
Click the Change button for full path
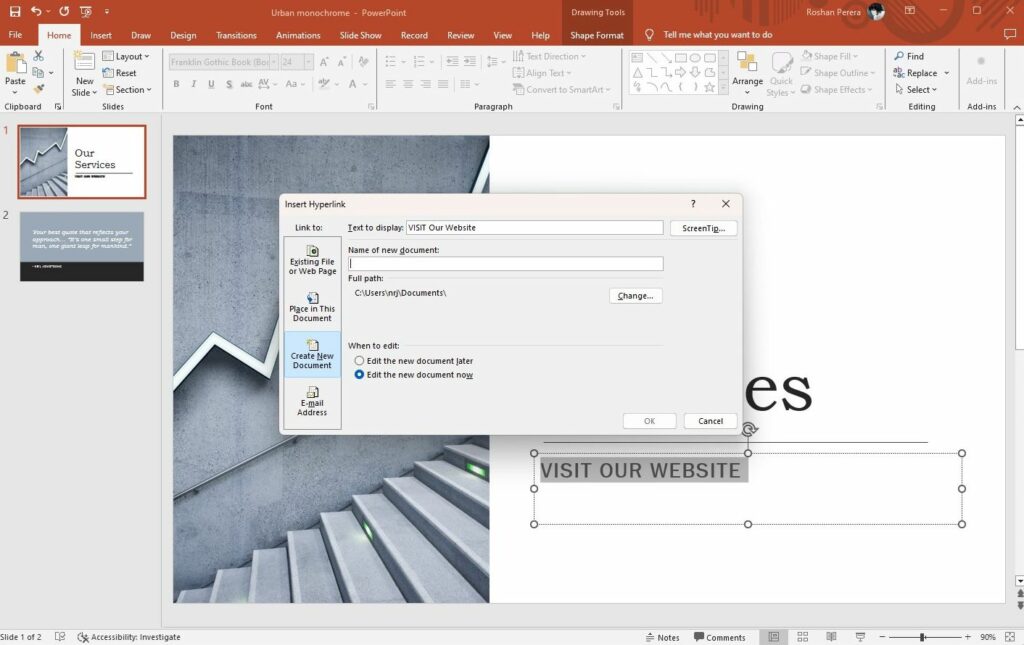(635, 295)
